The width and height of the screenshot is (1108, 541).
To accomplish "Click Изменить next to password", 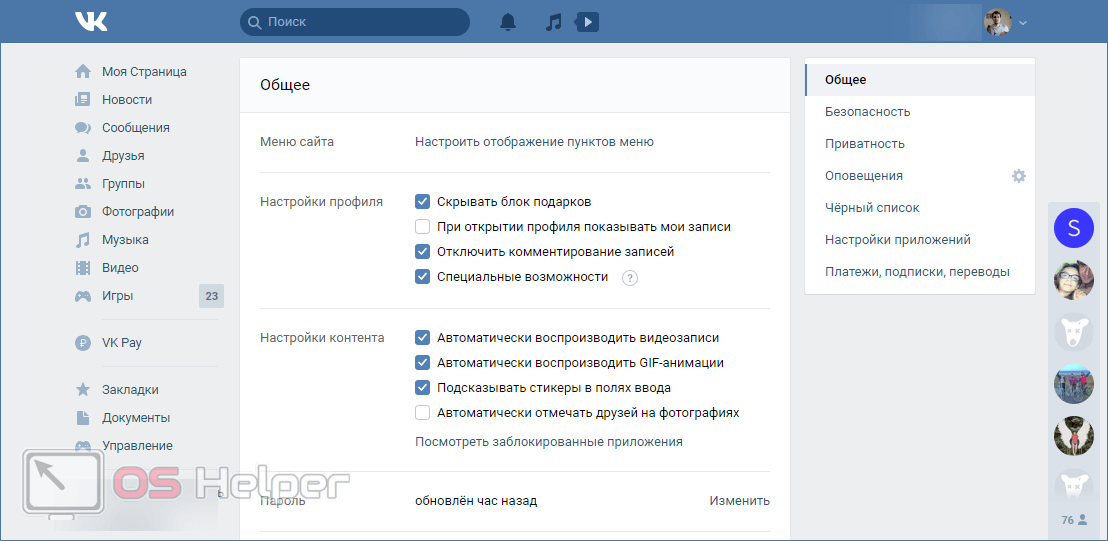I will (739, 501).
